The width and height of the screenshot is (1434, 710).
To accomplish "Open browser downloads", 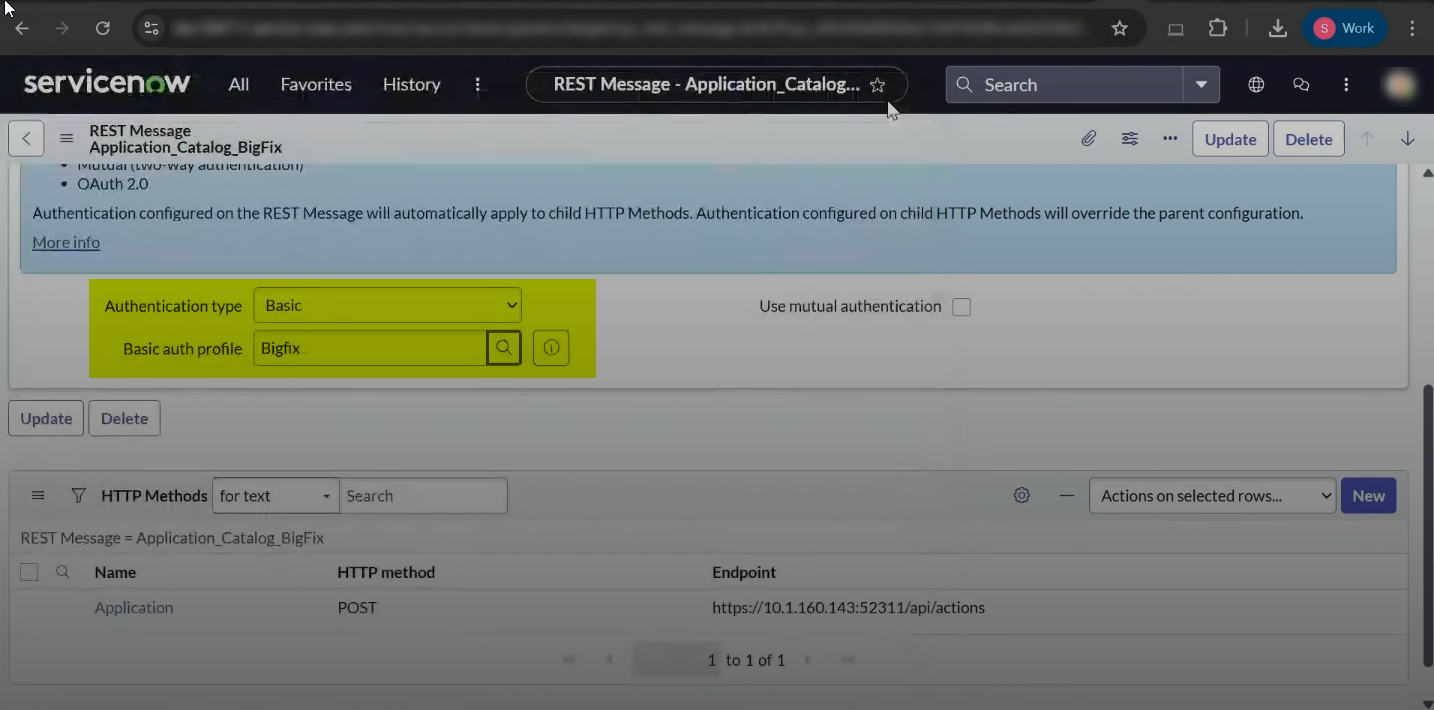I will [x=1277, y=28].
